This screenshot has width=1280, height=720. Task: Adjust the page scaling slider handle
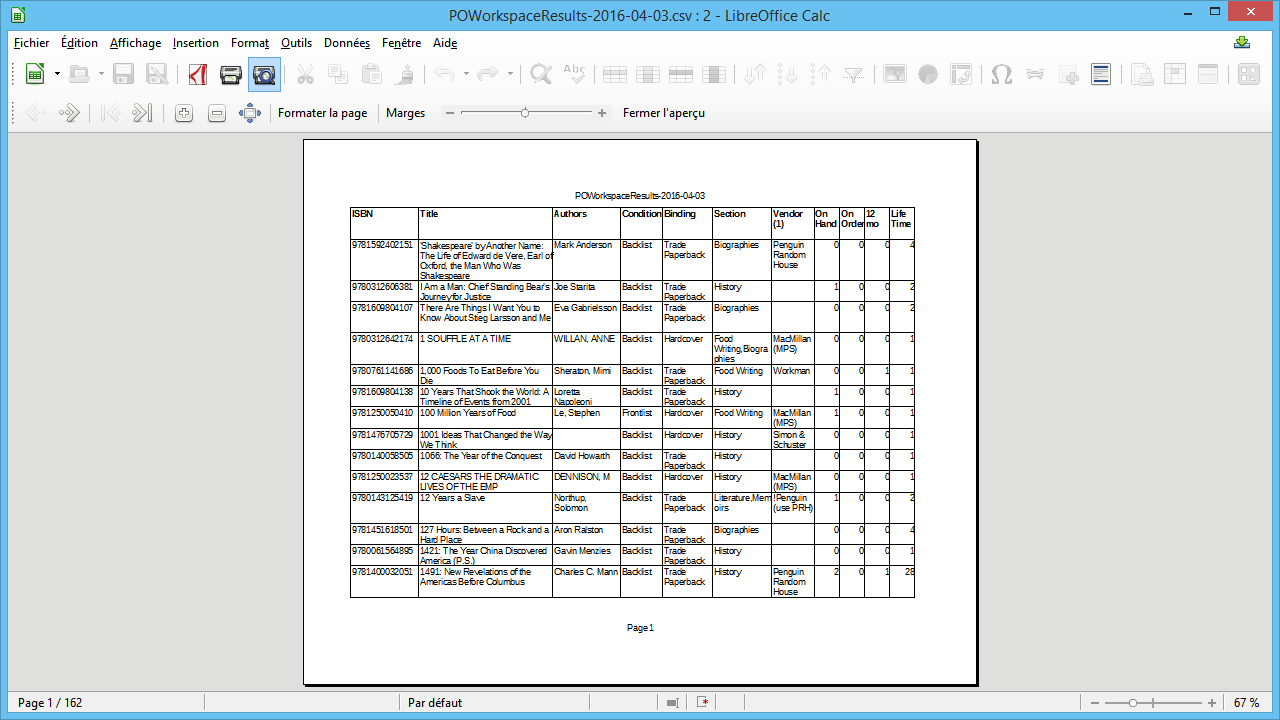[x=525, y=113]
